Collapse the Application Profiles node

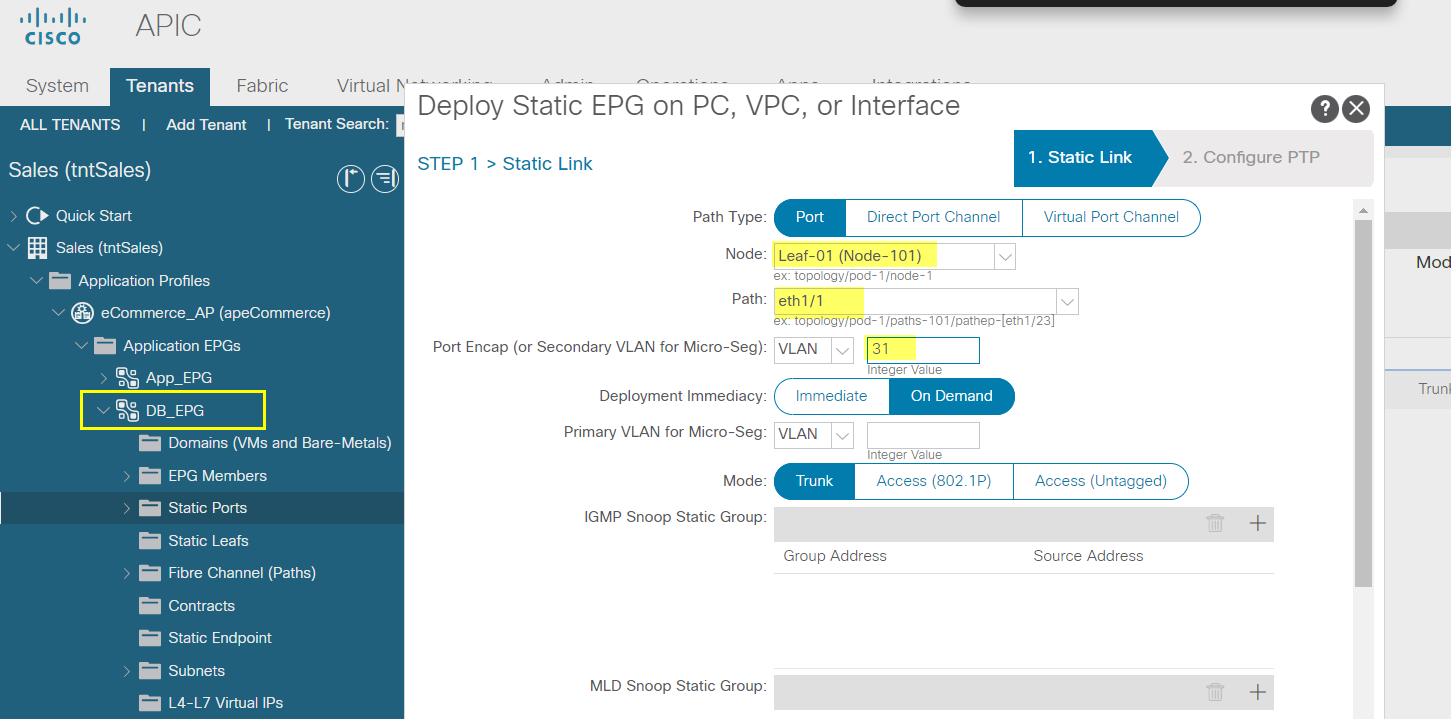tap(36, 280)
